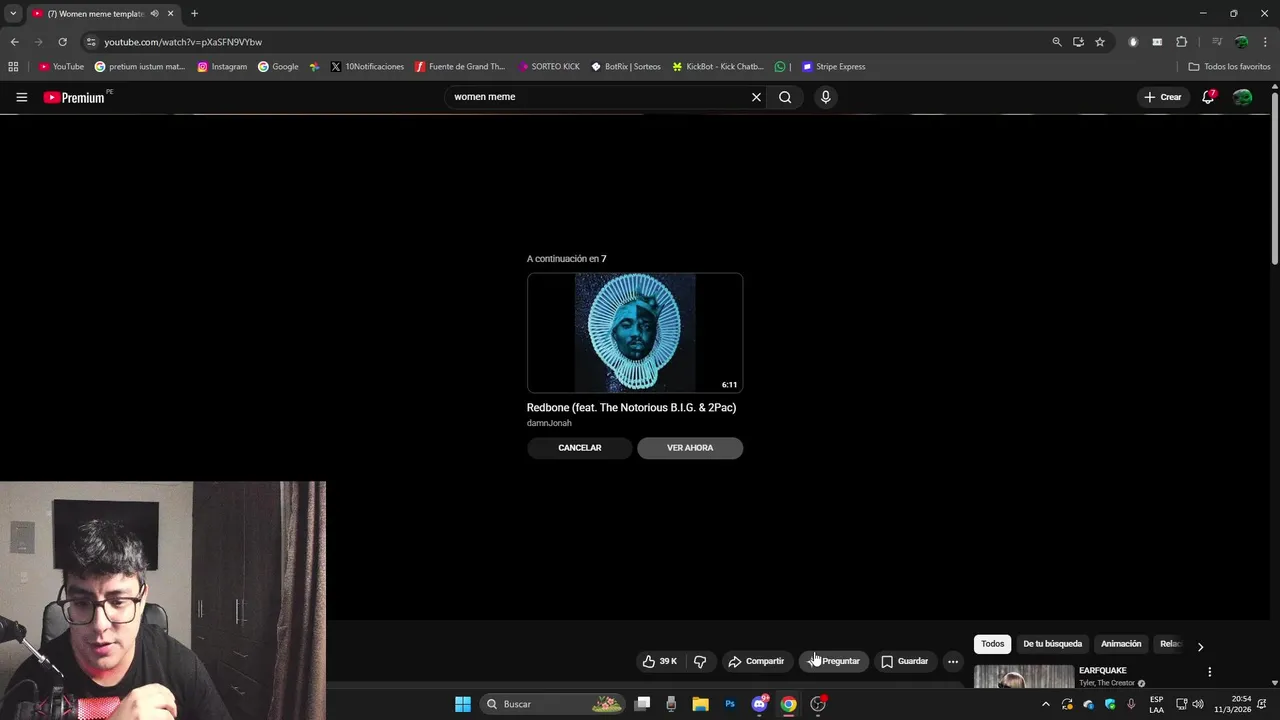Open SORTEO KICK bookmark
The image size is (1280, 720).
click(549, 67)
